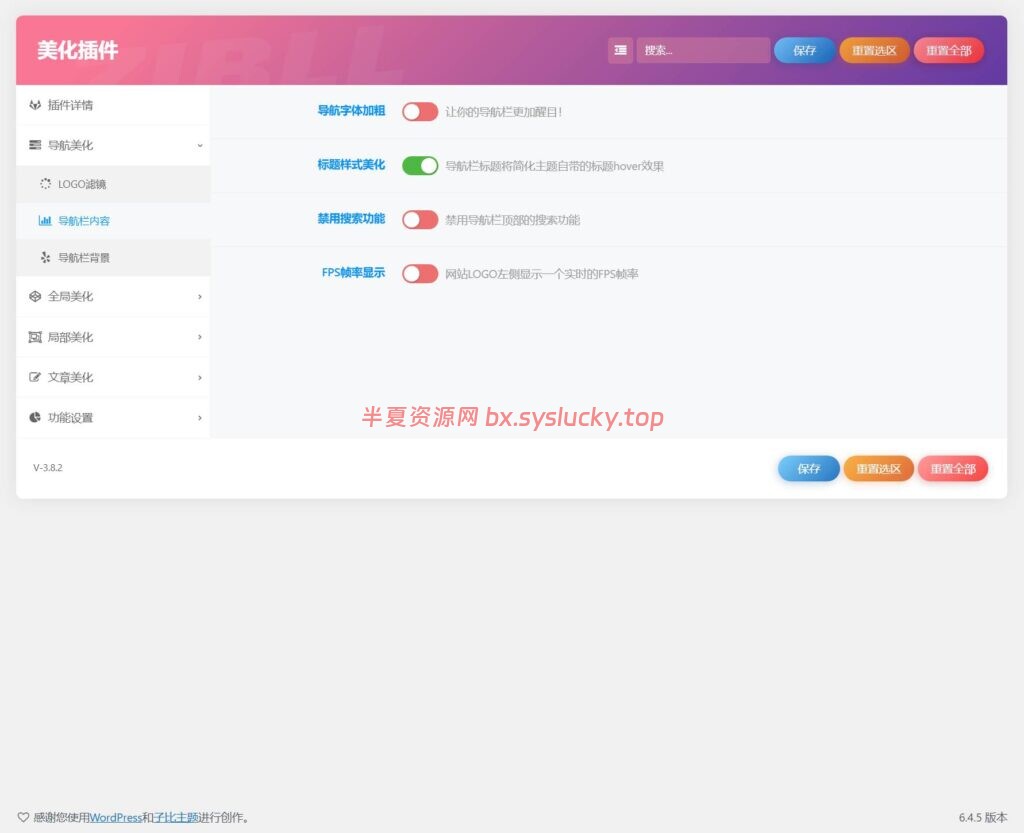Enable 禁用搜索功能 toggle
Viewport: 1024px width, 833px height.
420,219
